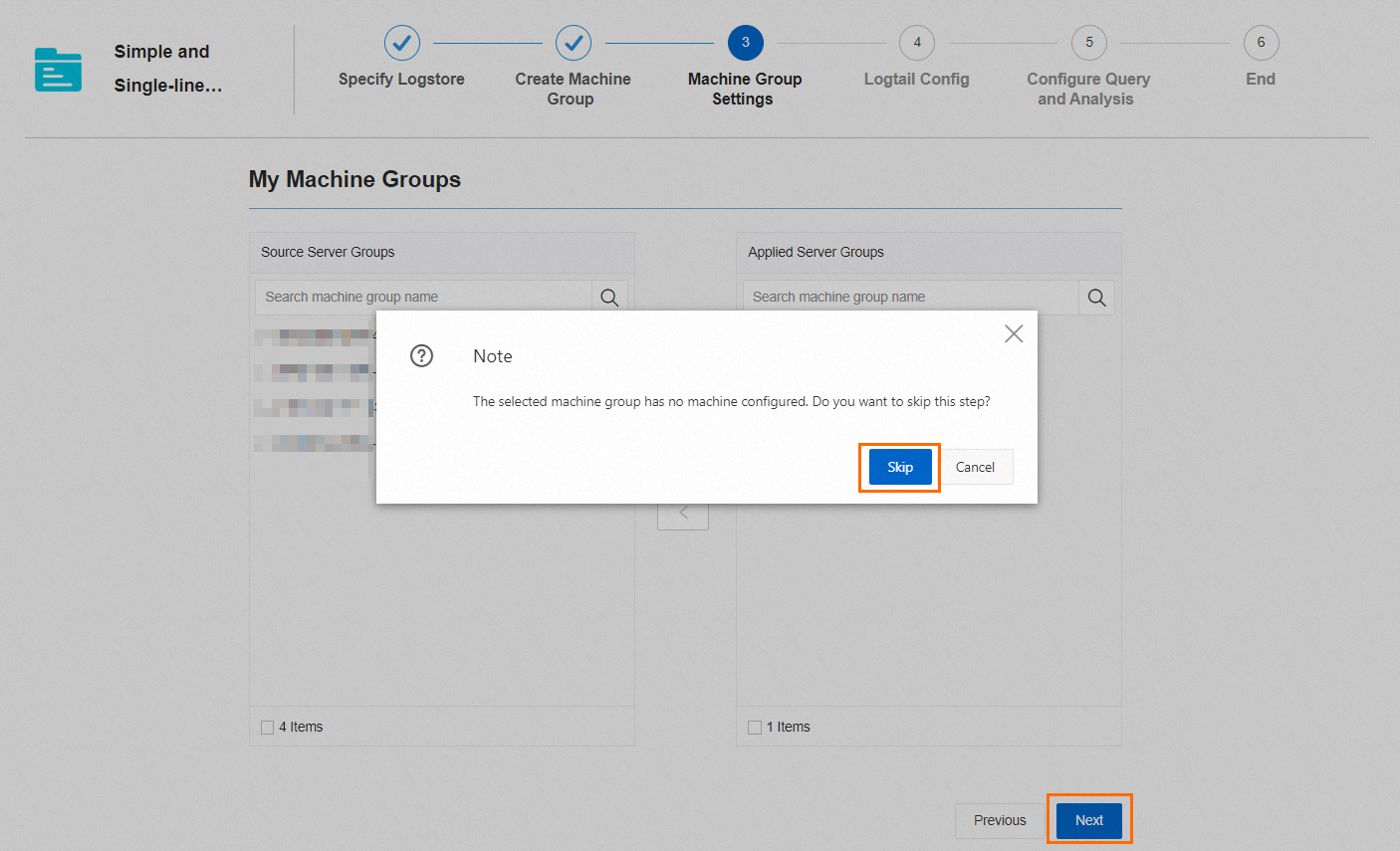Select the Logtail Config step

click(x=916, y=43)
